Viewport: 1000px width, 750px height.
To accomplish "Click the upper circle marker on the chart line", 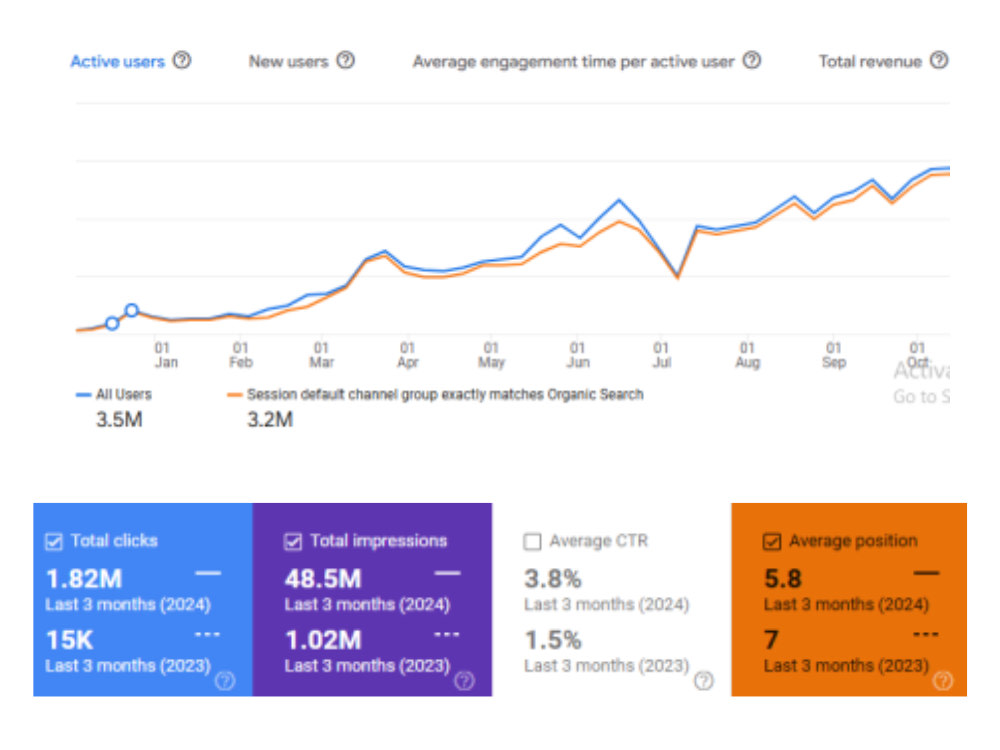I will (x=131, y=311).
